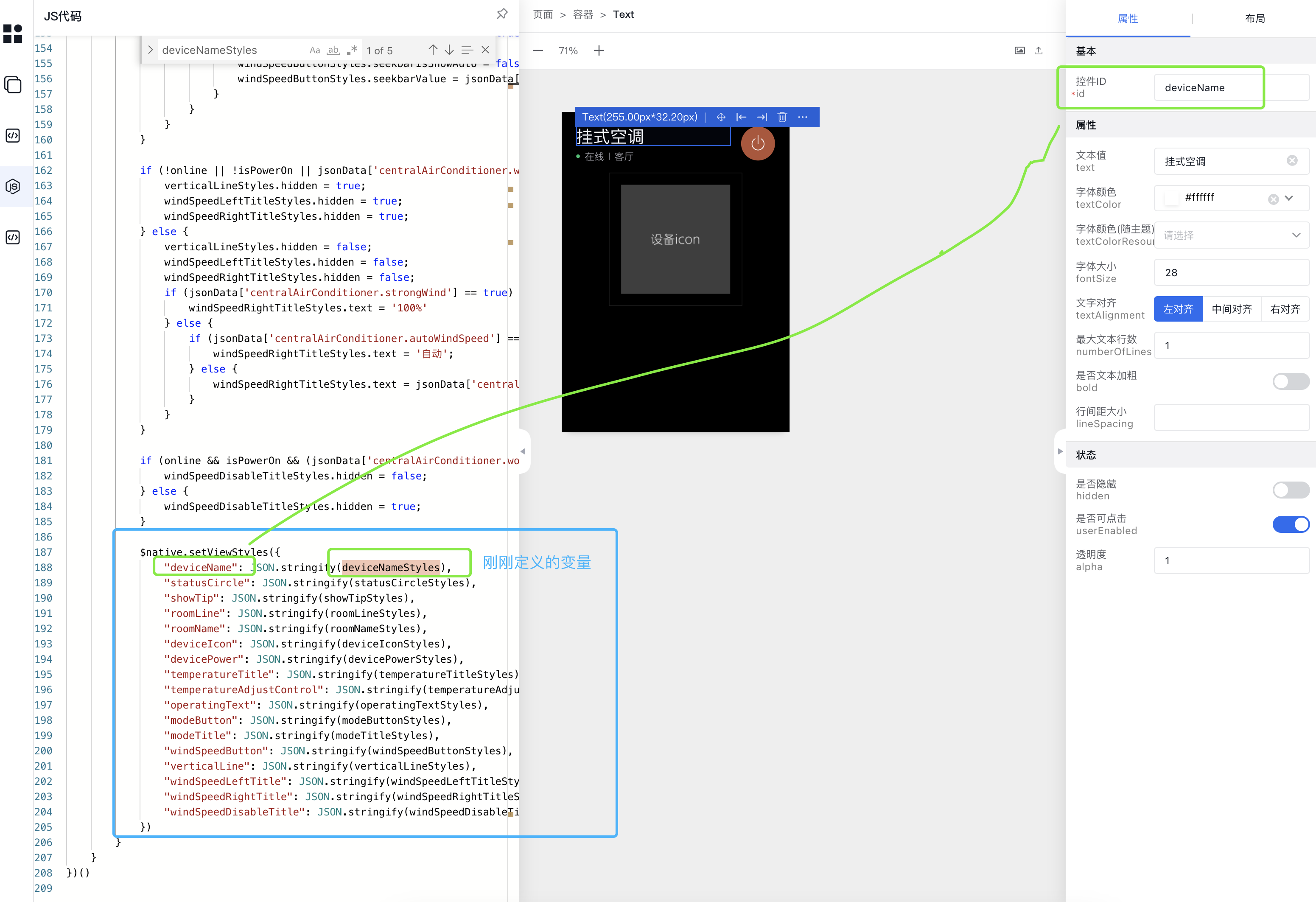Image resolution: width=1316 pixels, height=902 pixels.
Task: Close the find widget
Action: tap(485, 50)
